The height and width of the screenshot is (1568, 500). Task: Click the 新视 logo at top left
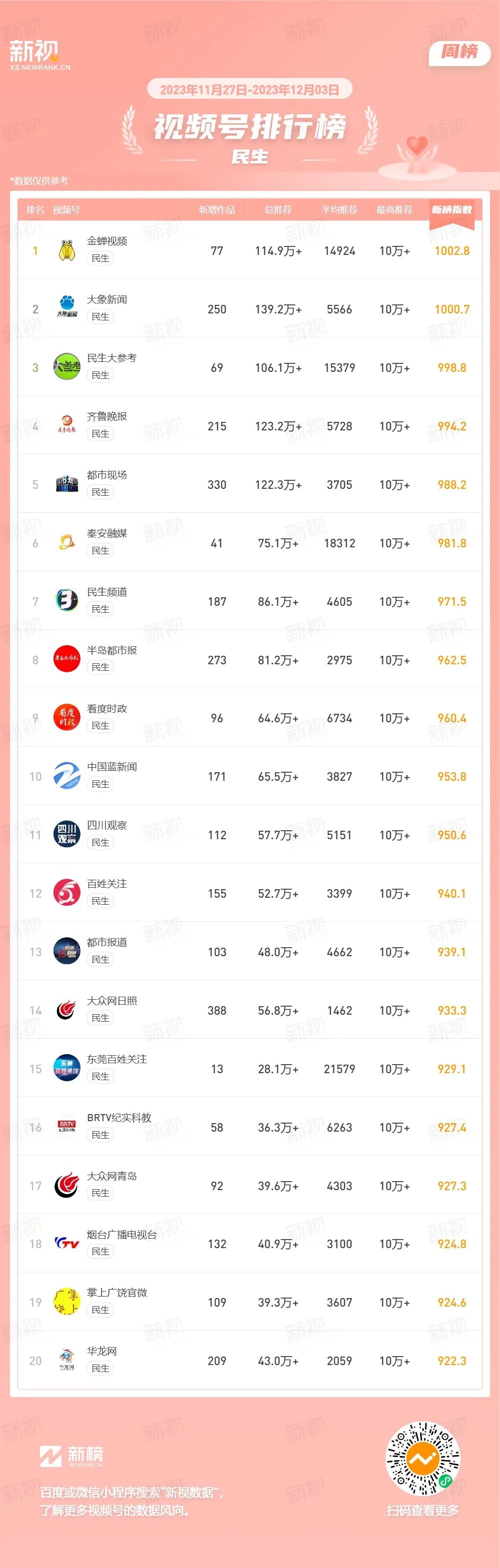click(x=39, y=55)
